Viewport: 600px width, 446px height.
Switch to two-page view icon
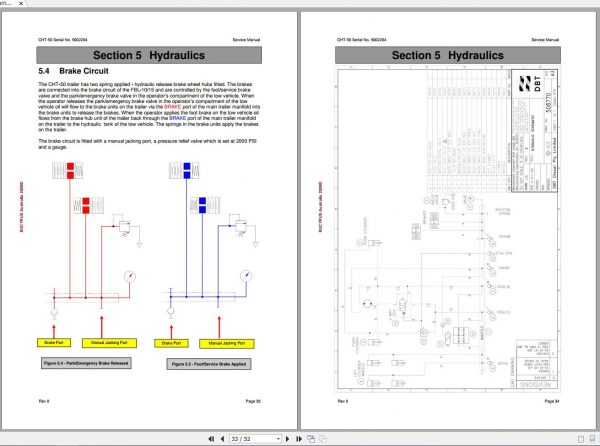pos(592,439)
